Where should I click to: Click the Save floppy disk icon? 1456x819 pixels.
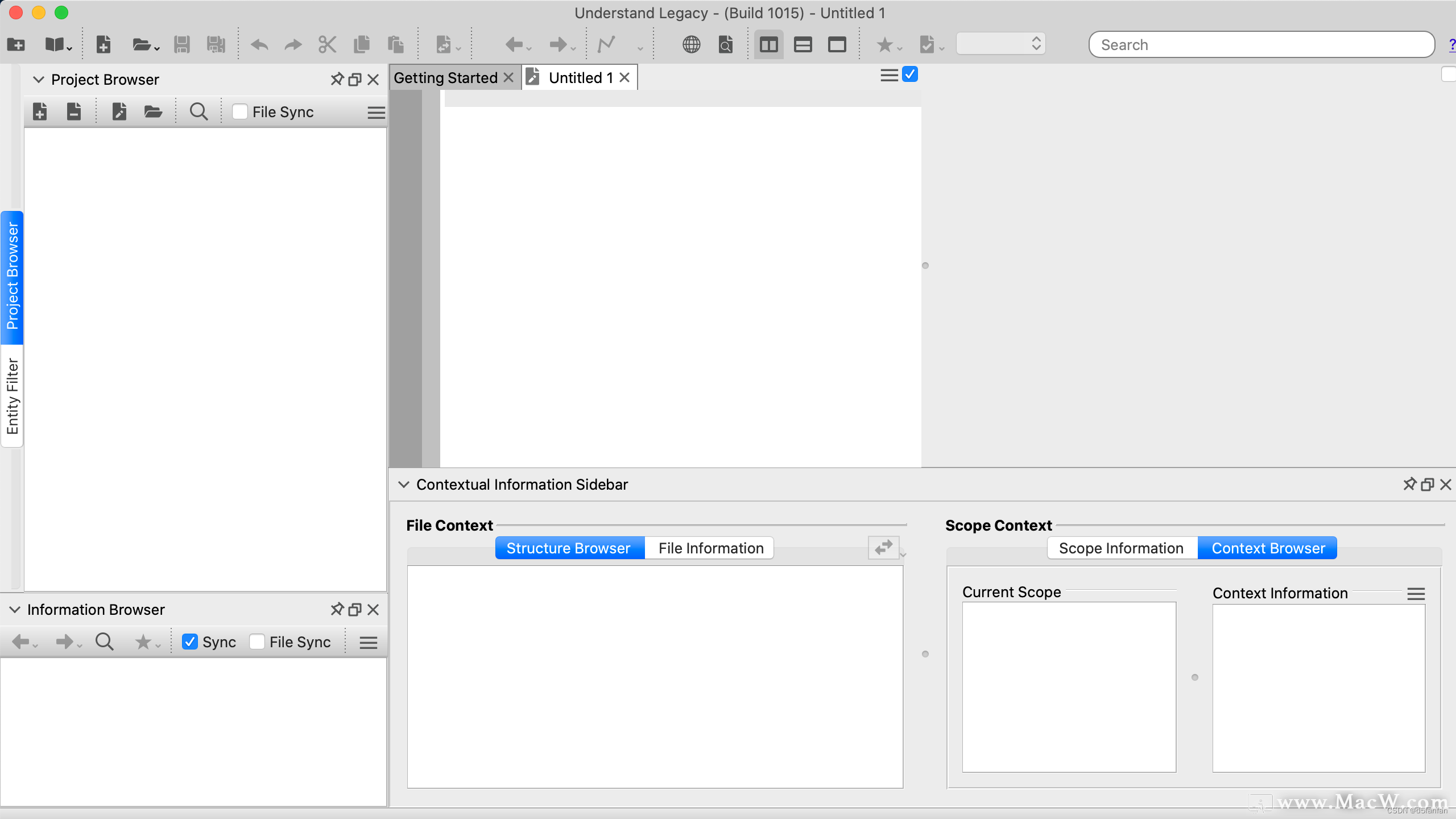pos(181,44)
